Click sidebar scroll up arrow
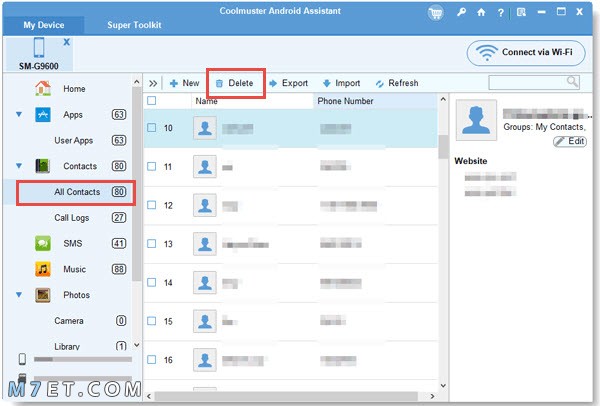Viewport: 600px width, 406px height. tap(137, 82)
